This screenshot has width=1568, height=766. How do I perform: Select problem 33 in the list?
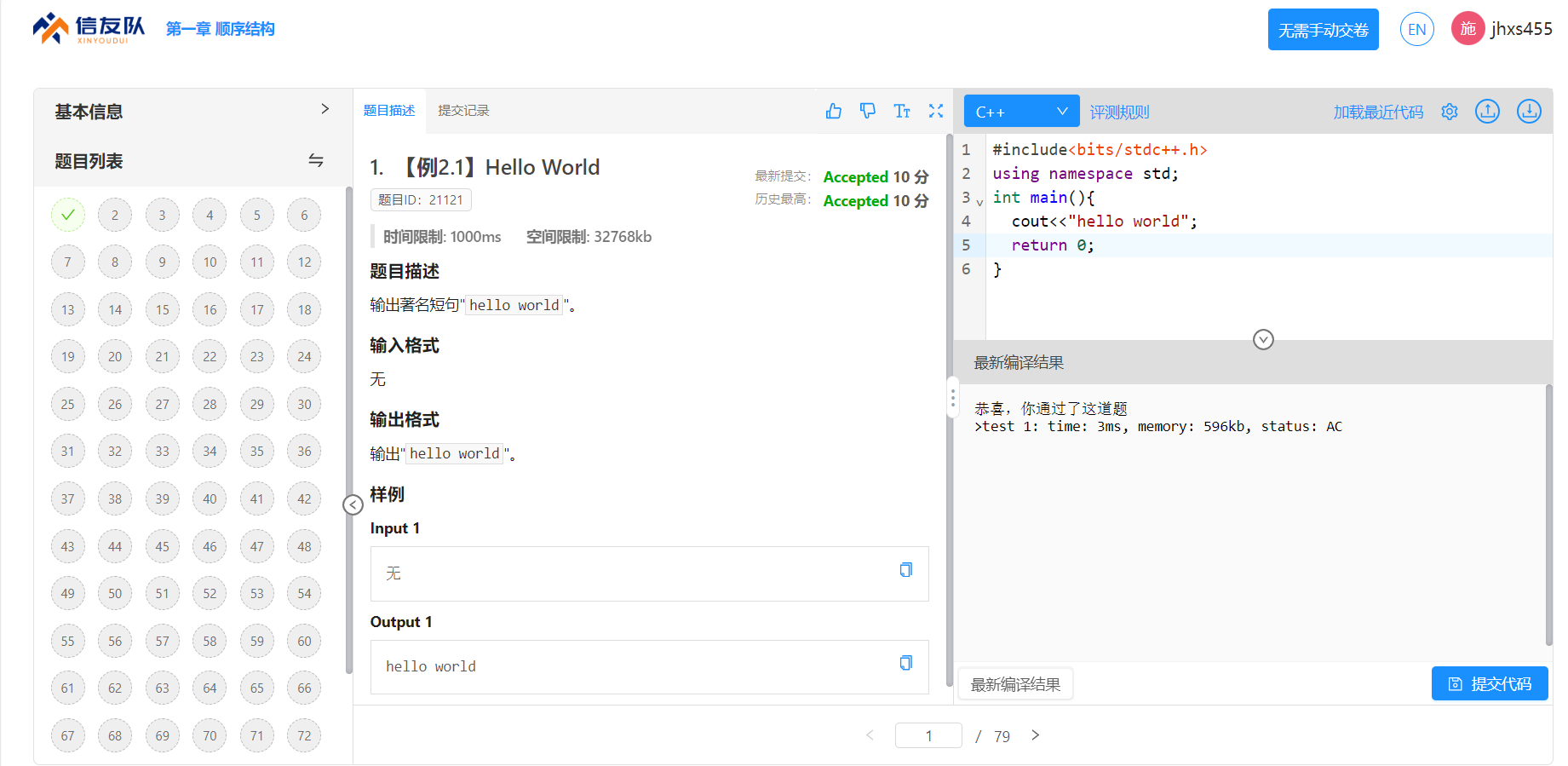163,451
